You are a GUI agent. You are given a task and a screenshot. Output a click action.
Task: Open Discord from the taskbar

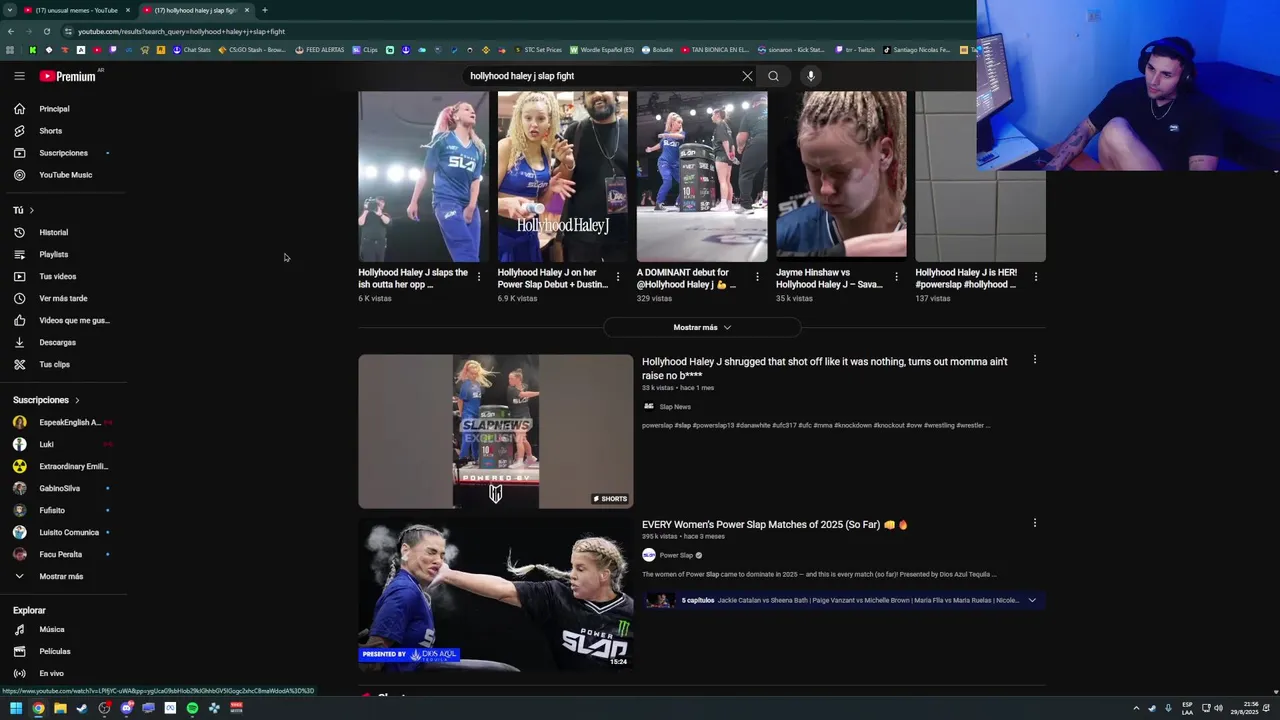coord(126,708)
